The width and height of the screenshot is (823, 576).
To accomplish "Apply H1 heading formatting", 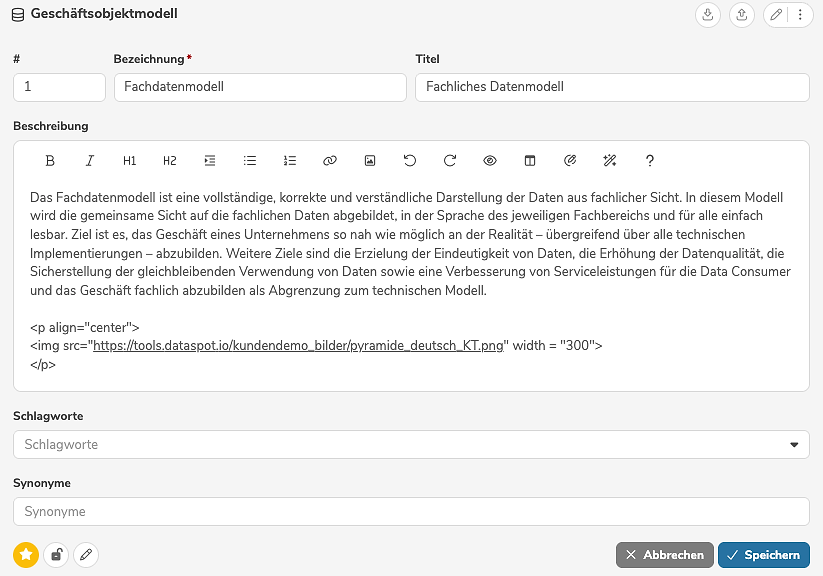I will pos(129,160).
